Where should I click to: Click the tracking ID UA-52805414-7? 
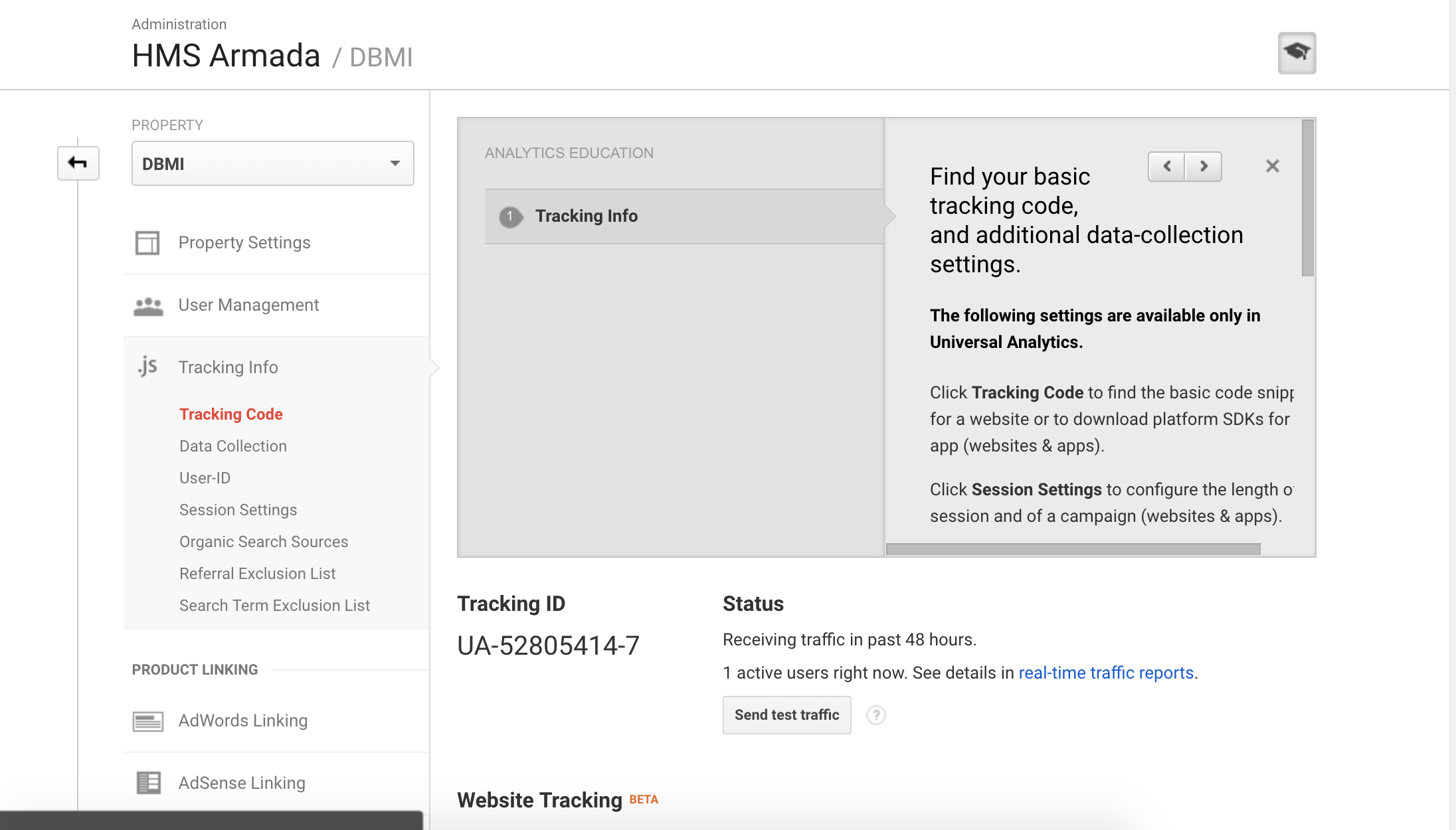549,645
